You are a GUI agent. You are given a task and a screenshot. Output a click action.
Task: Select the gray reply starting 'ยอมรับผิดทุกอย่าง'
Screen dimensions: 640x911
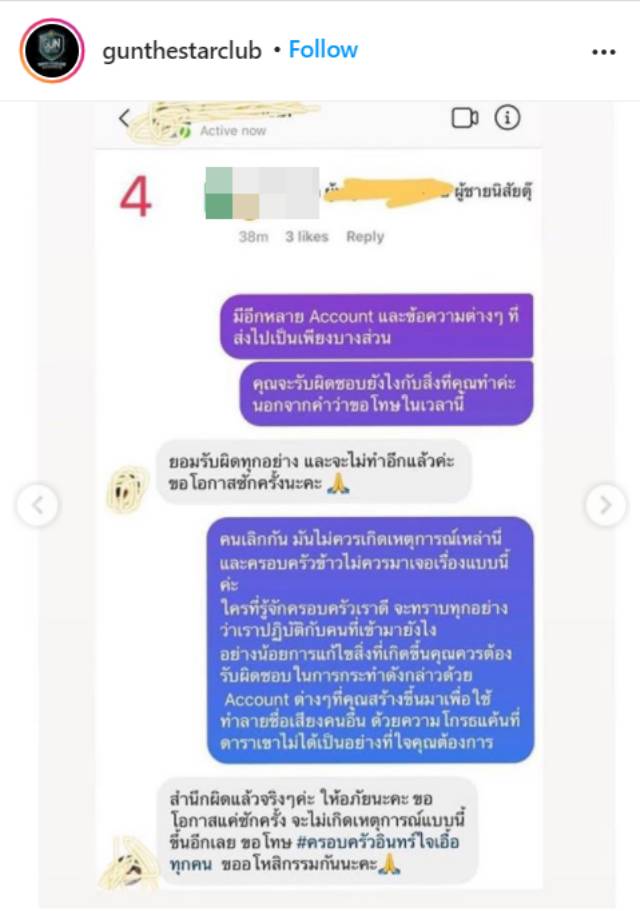pyautogui.click(x=314, y=471)
